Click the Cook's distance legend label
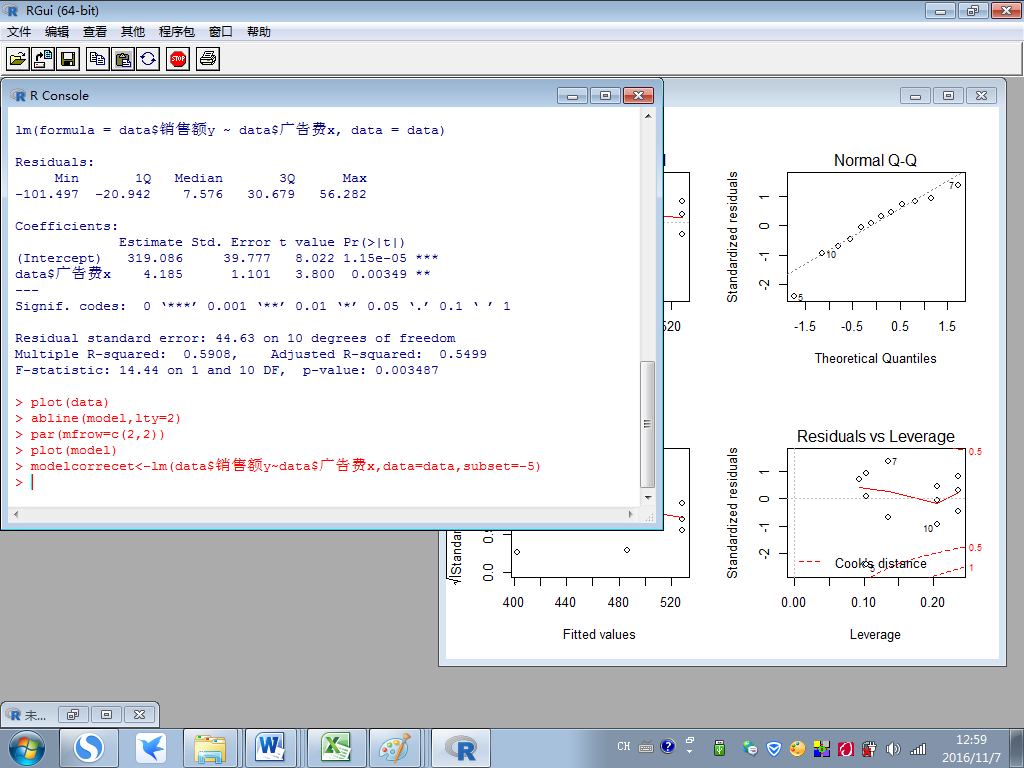 [x=880, y=564]
